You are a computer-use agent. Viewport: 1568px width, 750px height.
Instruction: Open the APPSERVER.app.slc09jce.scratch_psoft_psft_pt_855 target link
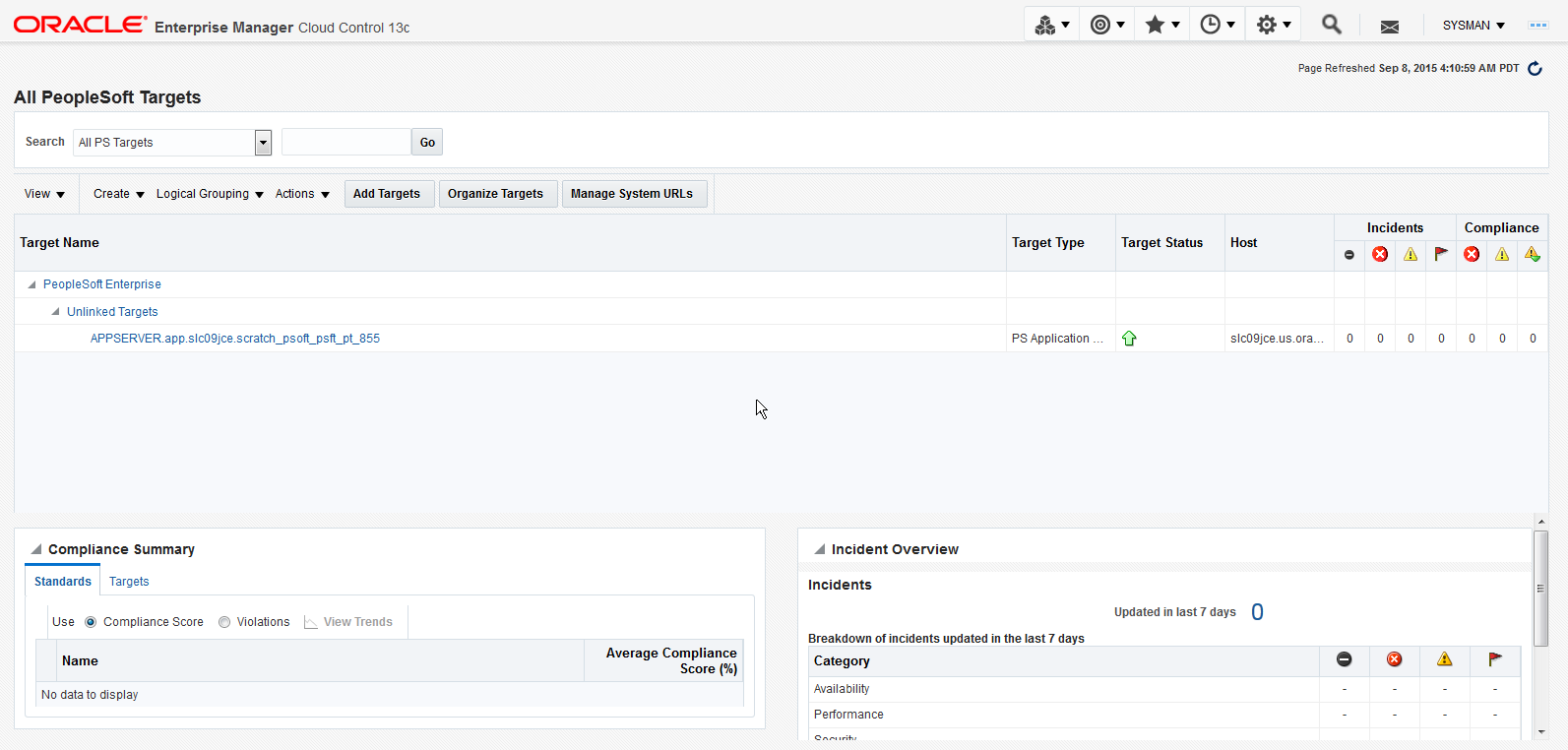(x=235, y=339)
